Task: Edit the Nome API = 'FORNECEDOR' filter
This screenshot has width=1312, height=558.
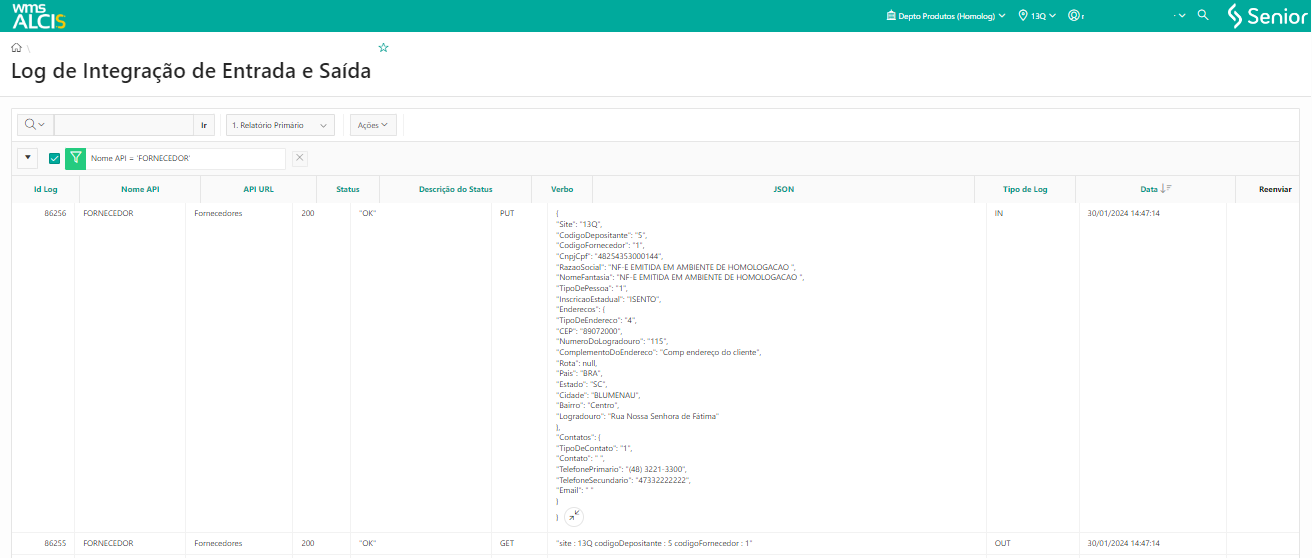Action: [x=185, y=158]
